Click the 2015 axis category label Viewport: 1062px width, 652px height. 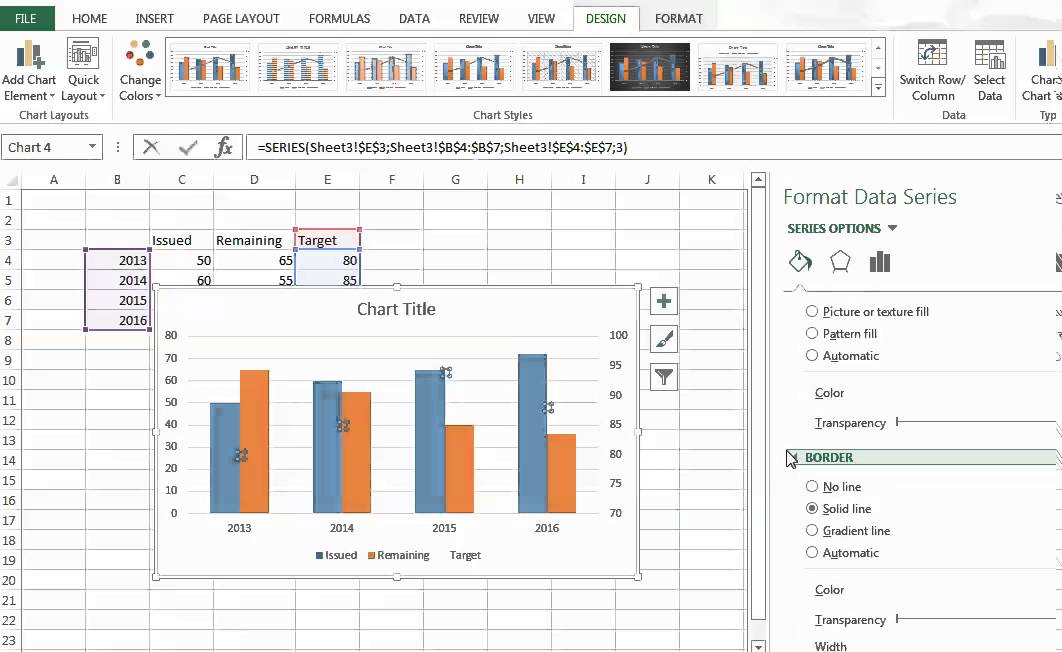[444, 527]
